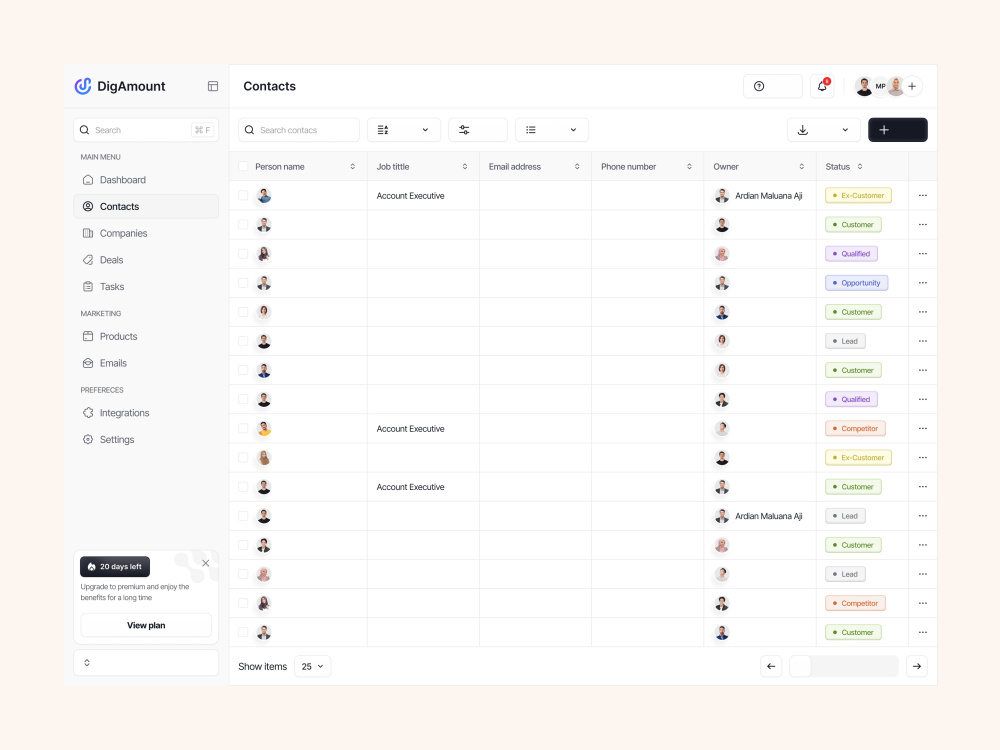
Task: Close the 20 days left upgrade card
Action: pos(205,563)
